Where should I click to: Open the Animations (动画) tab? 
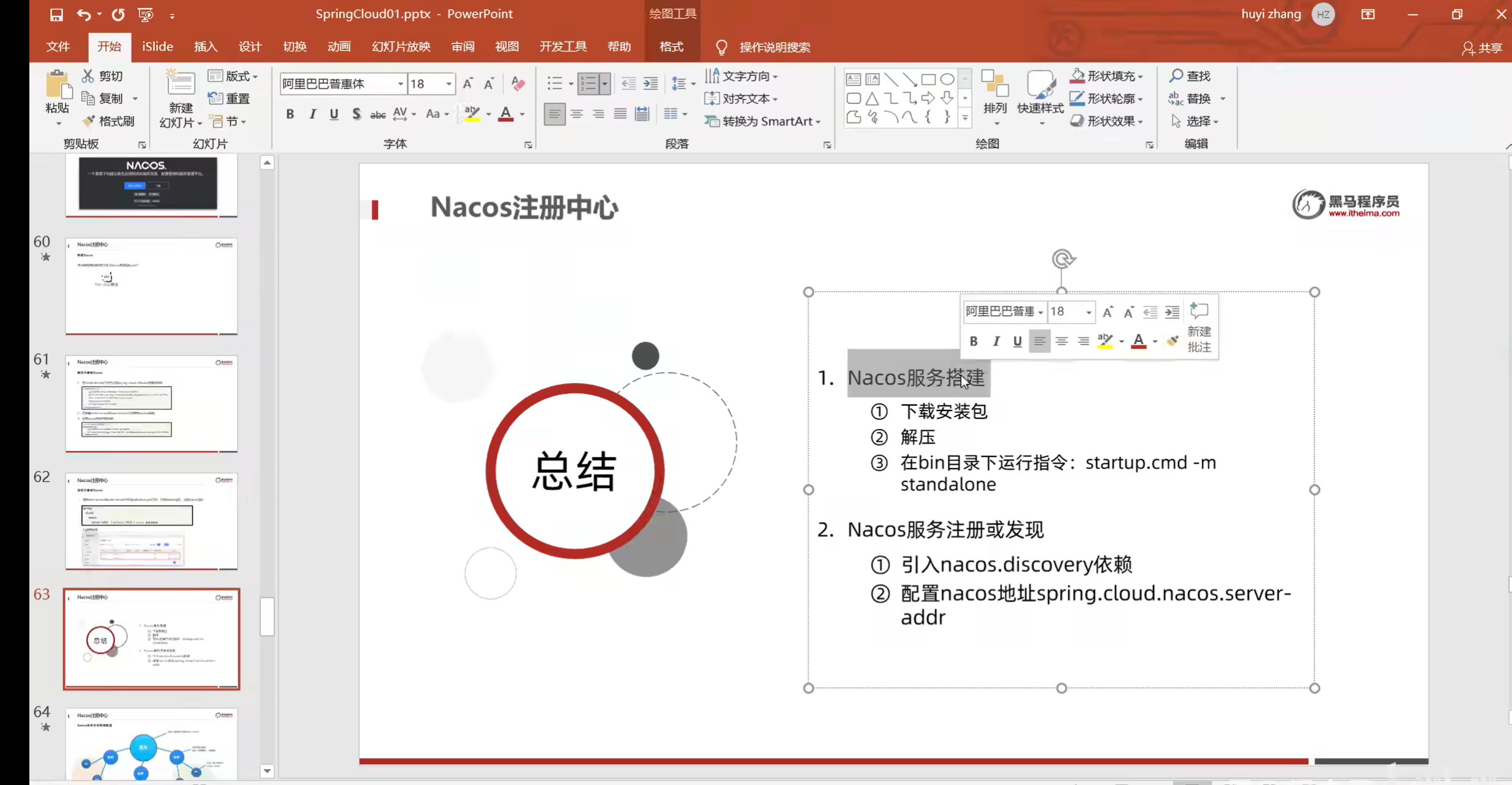coord(338,47)
